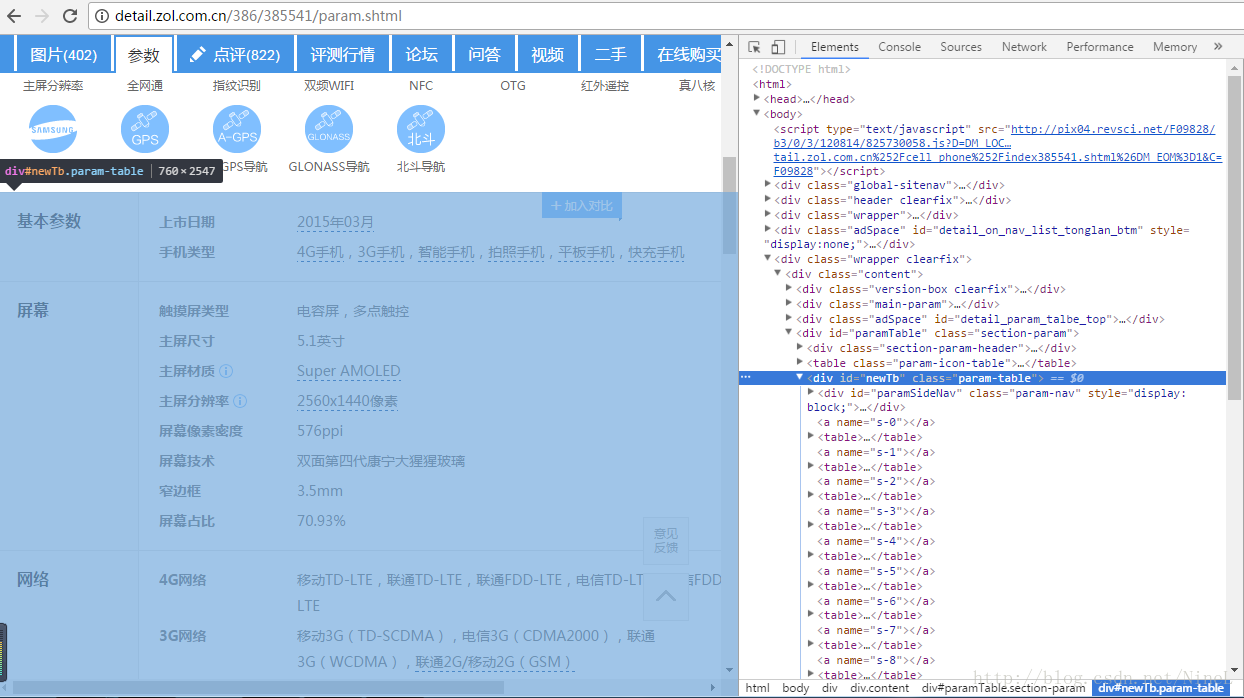The height and width of the screenshot is (698, 1244).
Task: Click the GLONASS navigation icon
Action: pyautogui.click(x=329, y=130)
